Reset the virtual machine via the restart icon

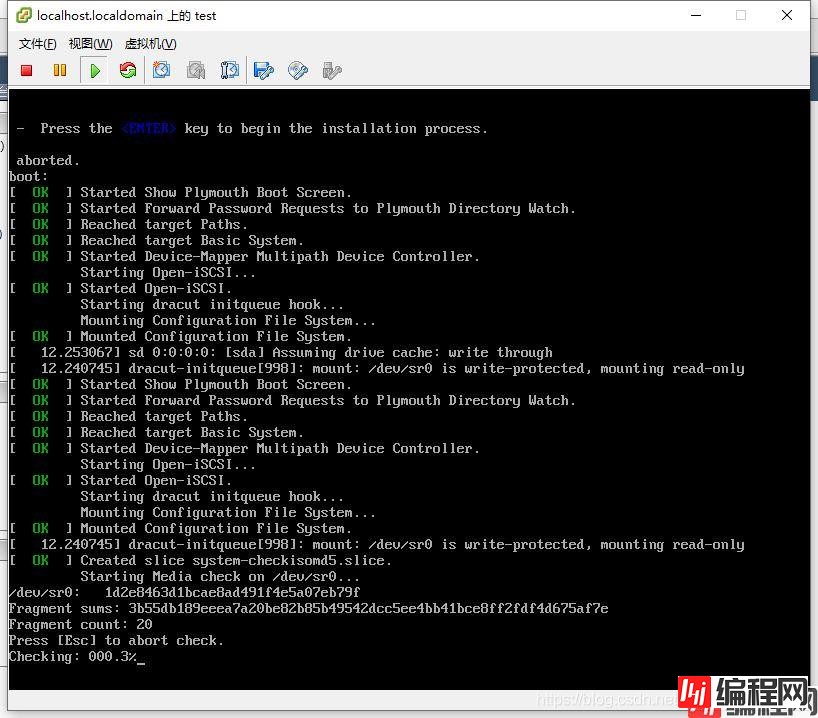click(x=128, y=70)
